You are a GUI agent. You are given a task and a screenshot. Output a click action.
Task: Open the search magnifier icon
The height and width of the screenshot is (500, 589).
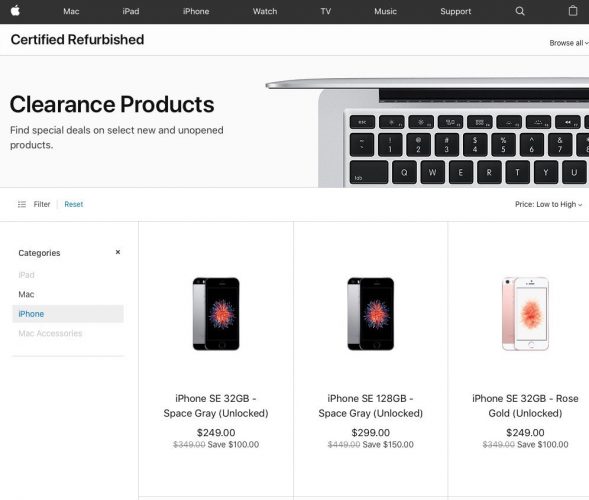[520, 11]
